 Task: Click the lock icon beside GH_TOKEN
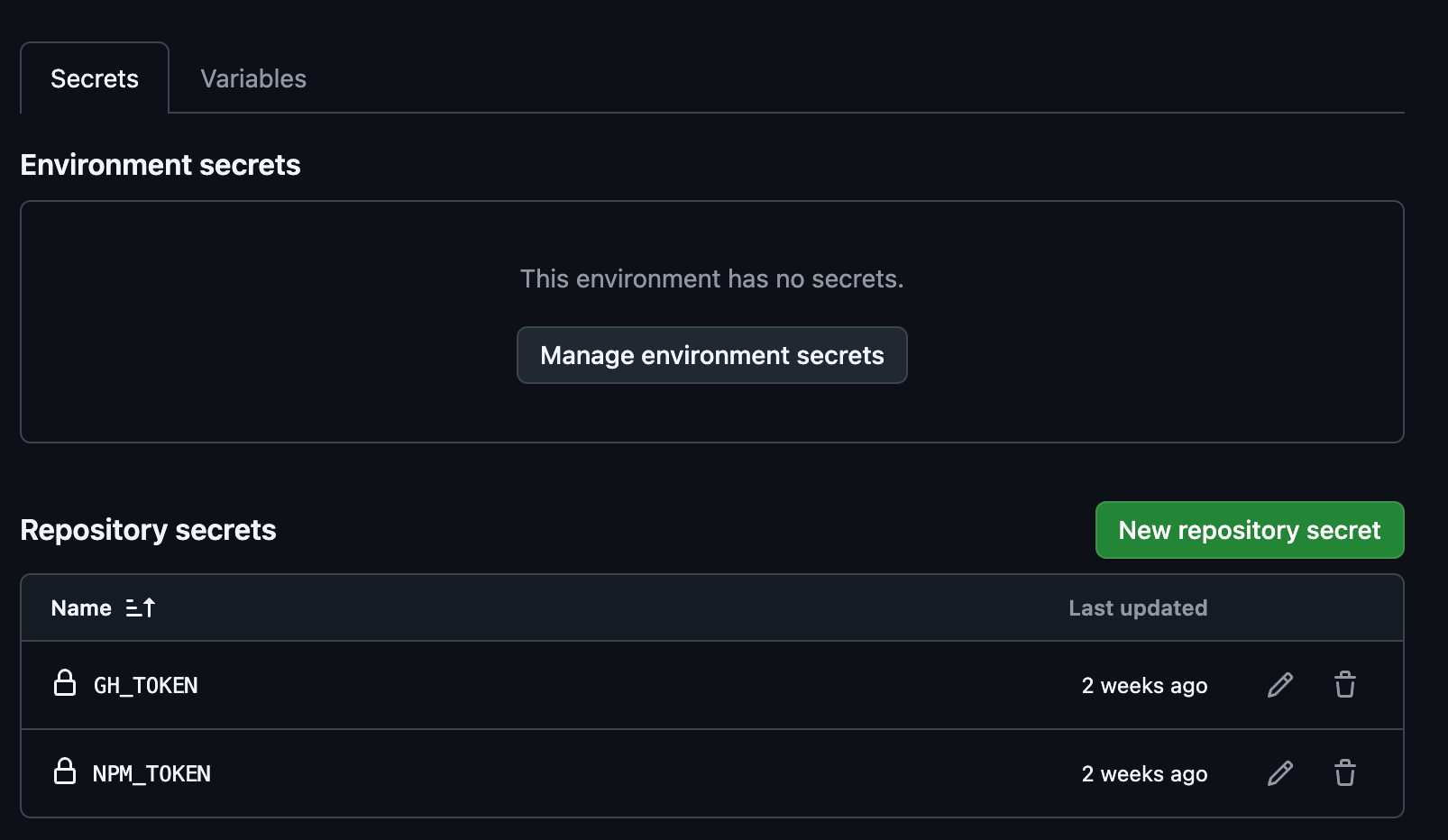pos(65,683)
